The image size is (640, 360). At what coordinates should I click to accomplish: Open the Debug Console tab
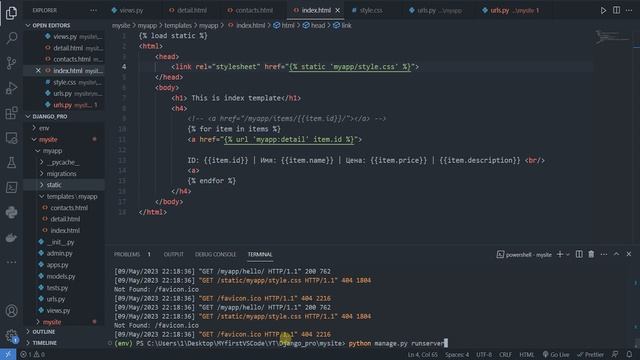pos(215,254)
